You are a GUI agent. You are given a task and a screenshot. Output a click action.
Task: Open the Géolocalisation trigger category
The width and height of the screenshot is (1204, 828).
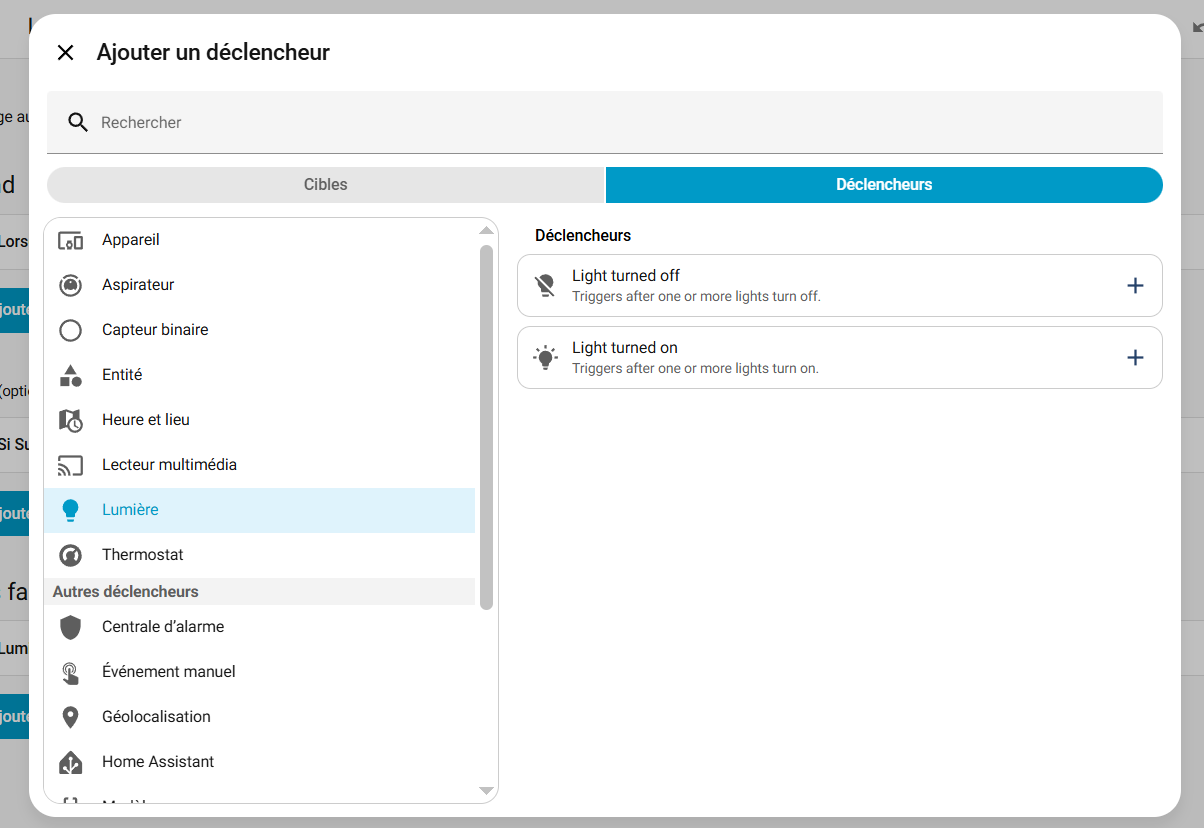156,717
